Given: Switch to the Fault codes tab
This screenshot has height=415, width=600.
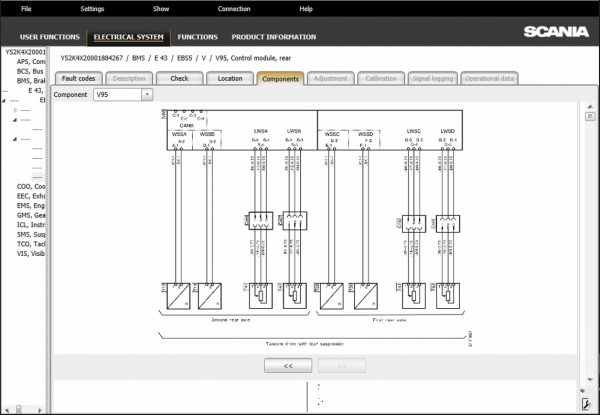Looking at the screenshot, I should click(x=78, y=78).
